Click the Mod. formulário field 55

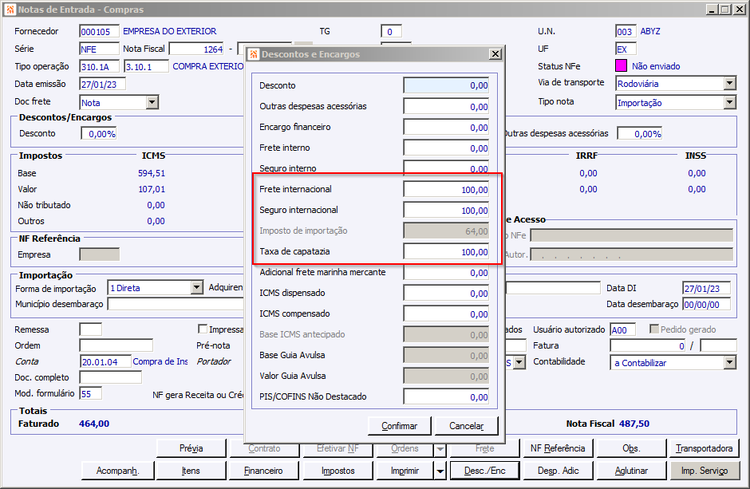point(90,394)
